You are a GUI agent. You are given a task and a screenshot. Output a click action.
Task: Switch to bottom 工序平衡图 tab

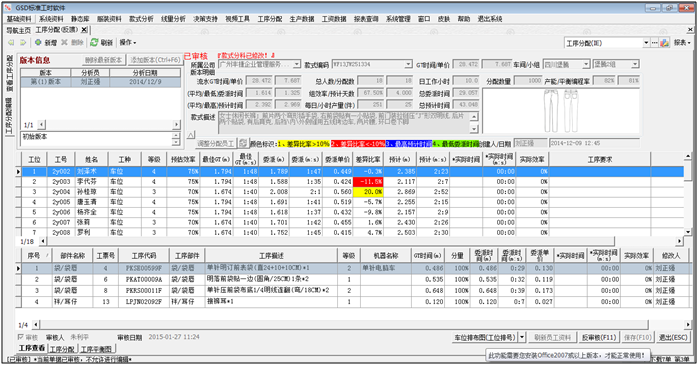click(x=97, y=349)
